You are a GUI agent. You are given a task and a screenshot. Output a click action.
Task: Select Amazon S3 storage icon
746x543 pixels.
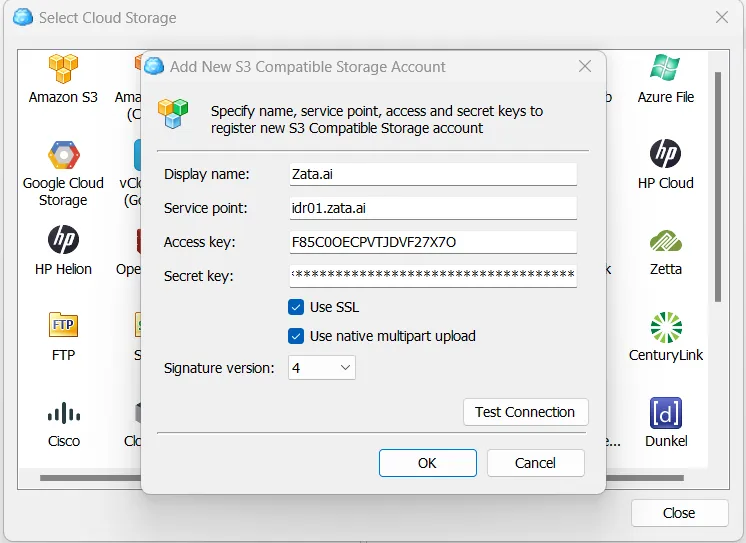[63, 69]
